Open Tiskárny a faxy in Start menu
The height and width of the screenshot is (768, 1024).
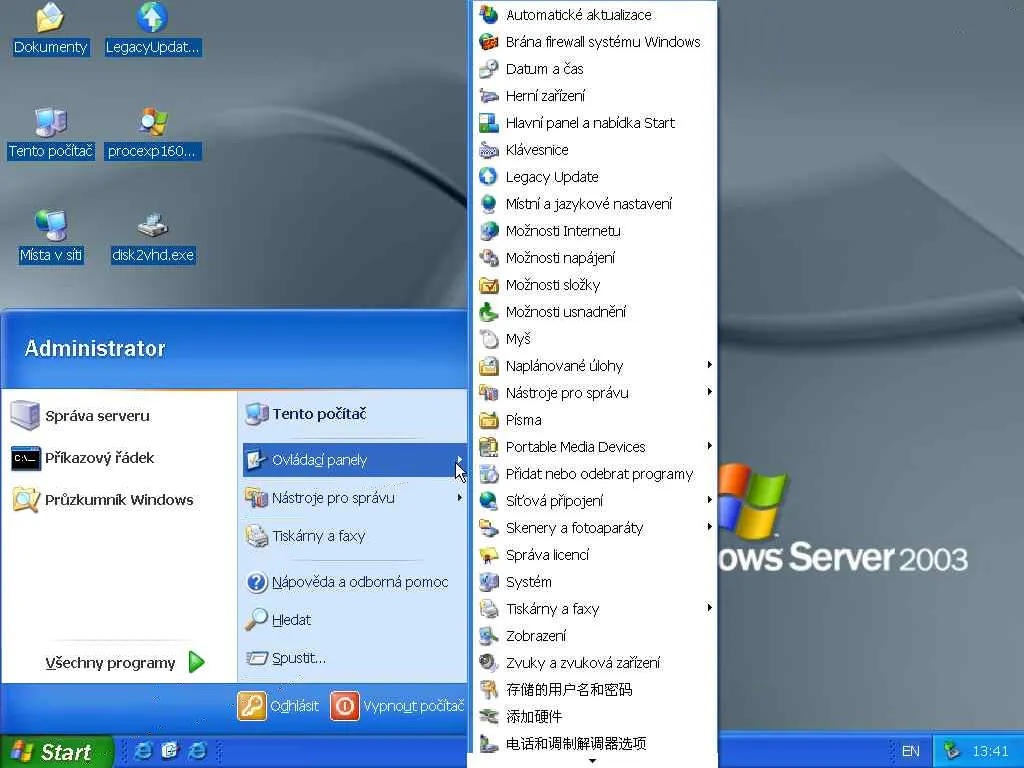coord(355,536)
